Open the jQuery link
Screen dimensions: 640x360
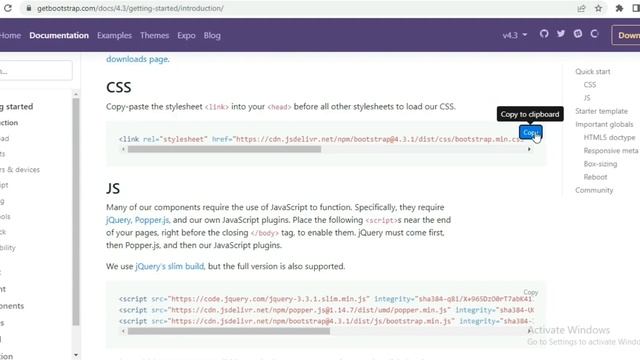coord(118,220)
